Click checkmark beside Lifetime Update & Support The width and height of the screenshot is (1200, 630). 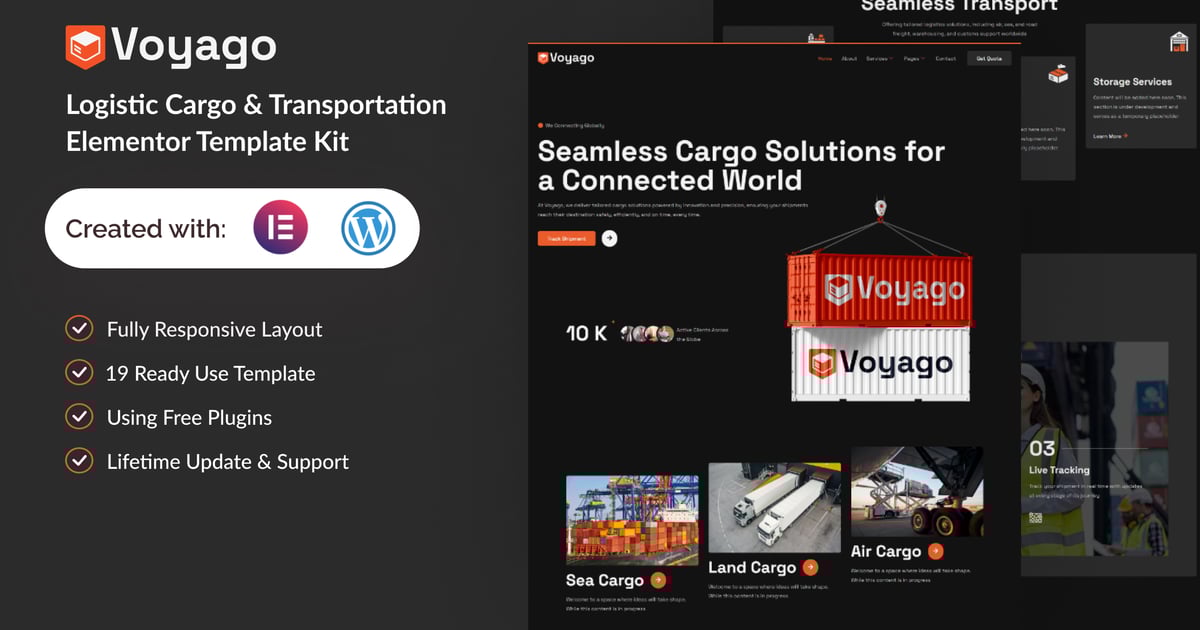click(78, 461)
